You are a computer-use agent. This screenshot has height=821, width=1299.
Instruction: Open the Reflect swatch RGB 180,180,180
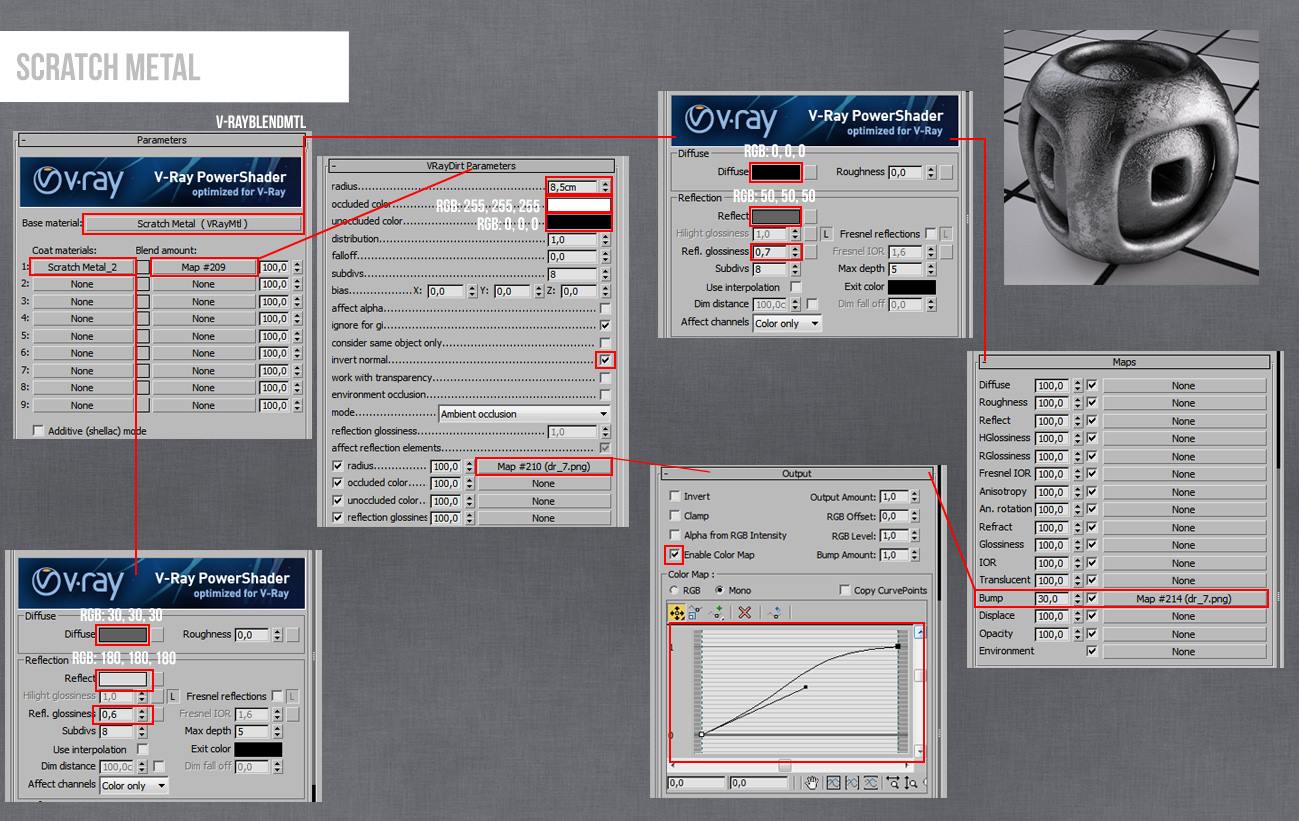[123, 679]
